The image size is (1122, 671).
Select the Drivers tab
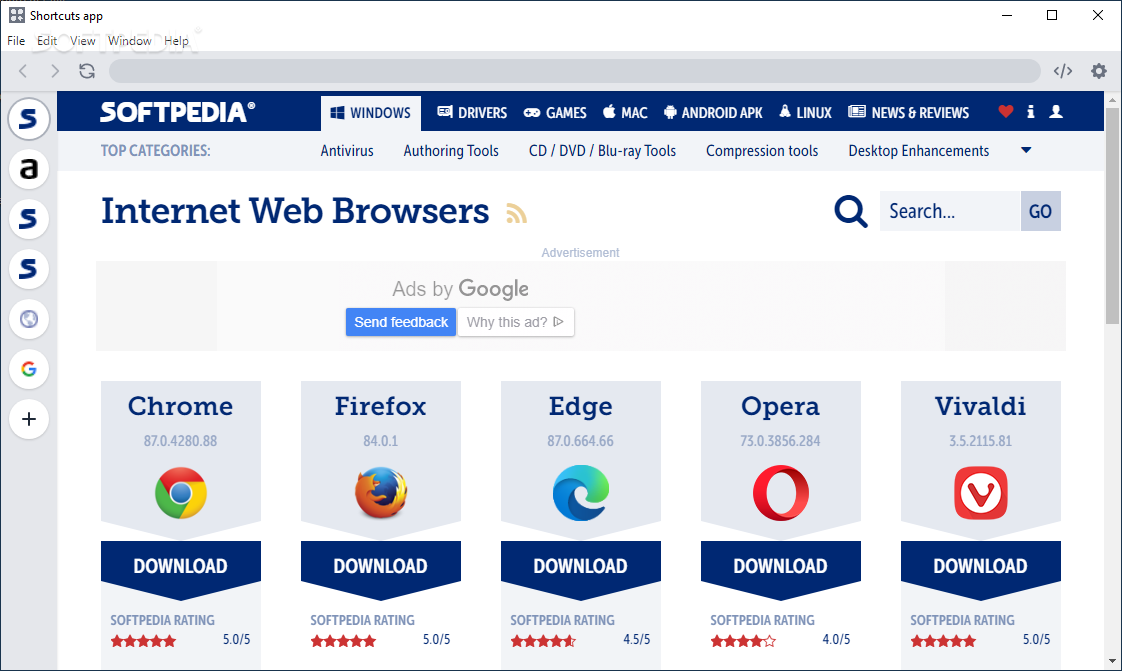pyautogui.click(x=472, y=113)
